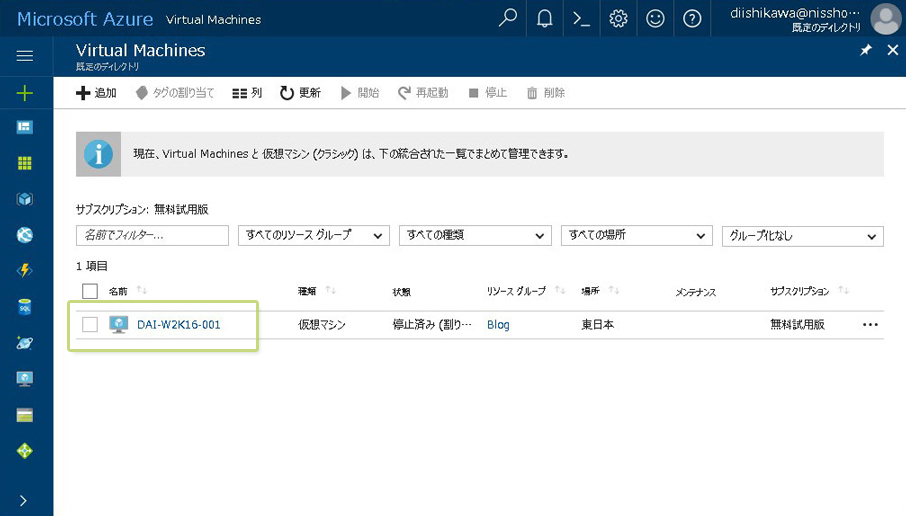Open the grouping dropdown

pos(802,236)
